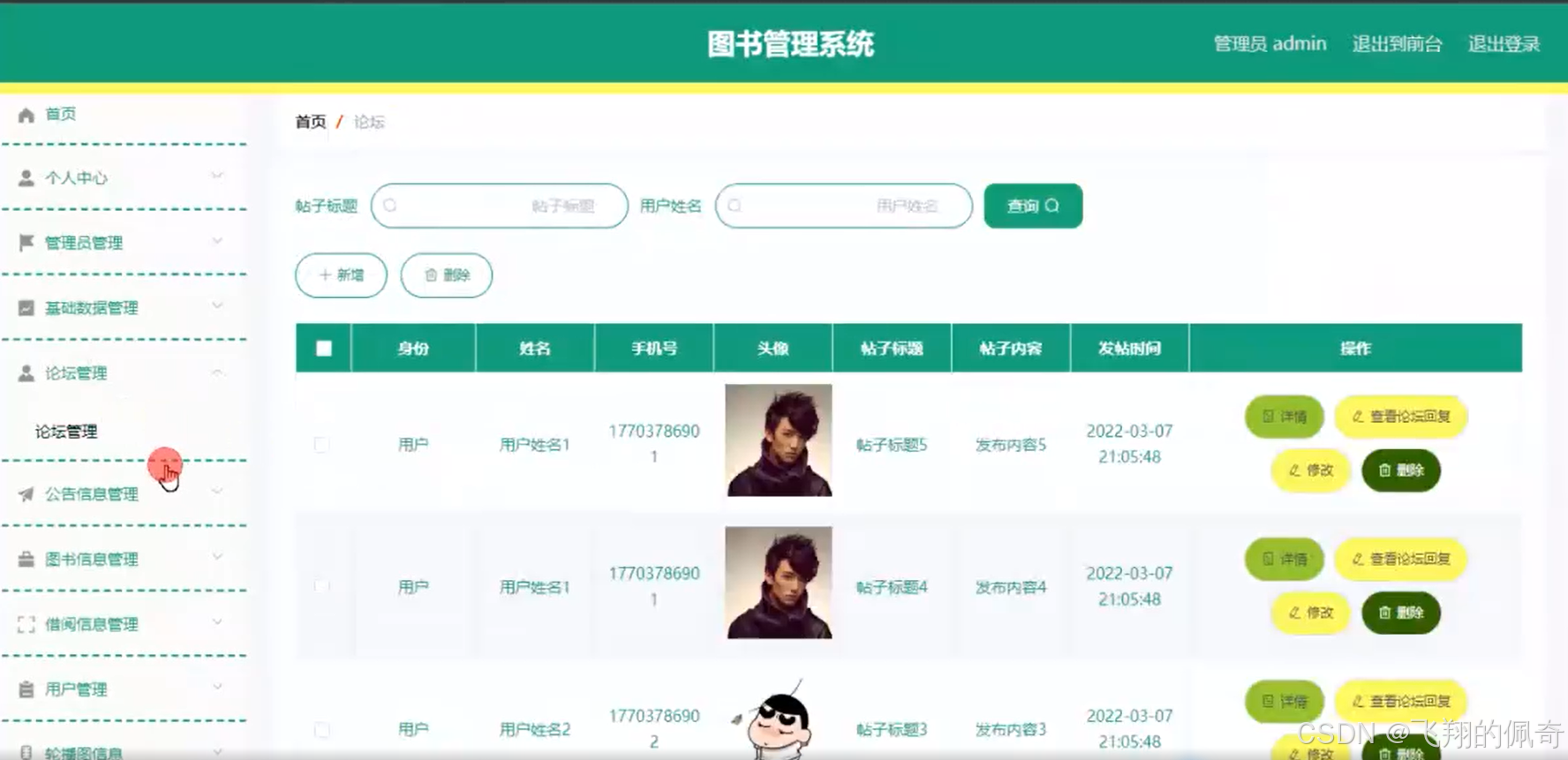
Task: Open the 个人中心 sidebar label
Action: (76, 177)
